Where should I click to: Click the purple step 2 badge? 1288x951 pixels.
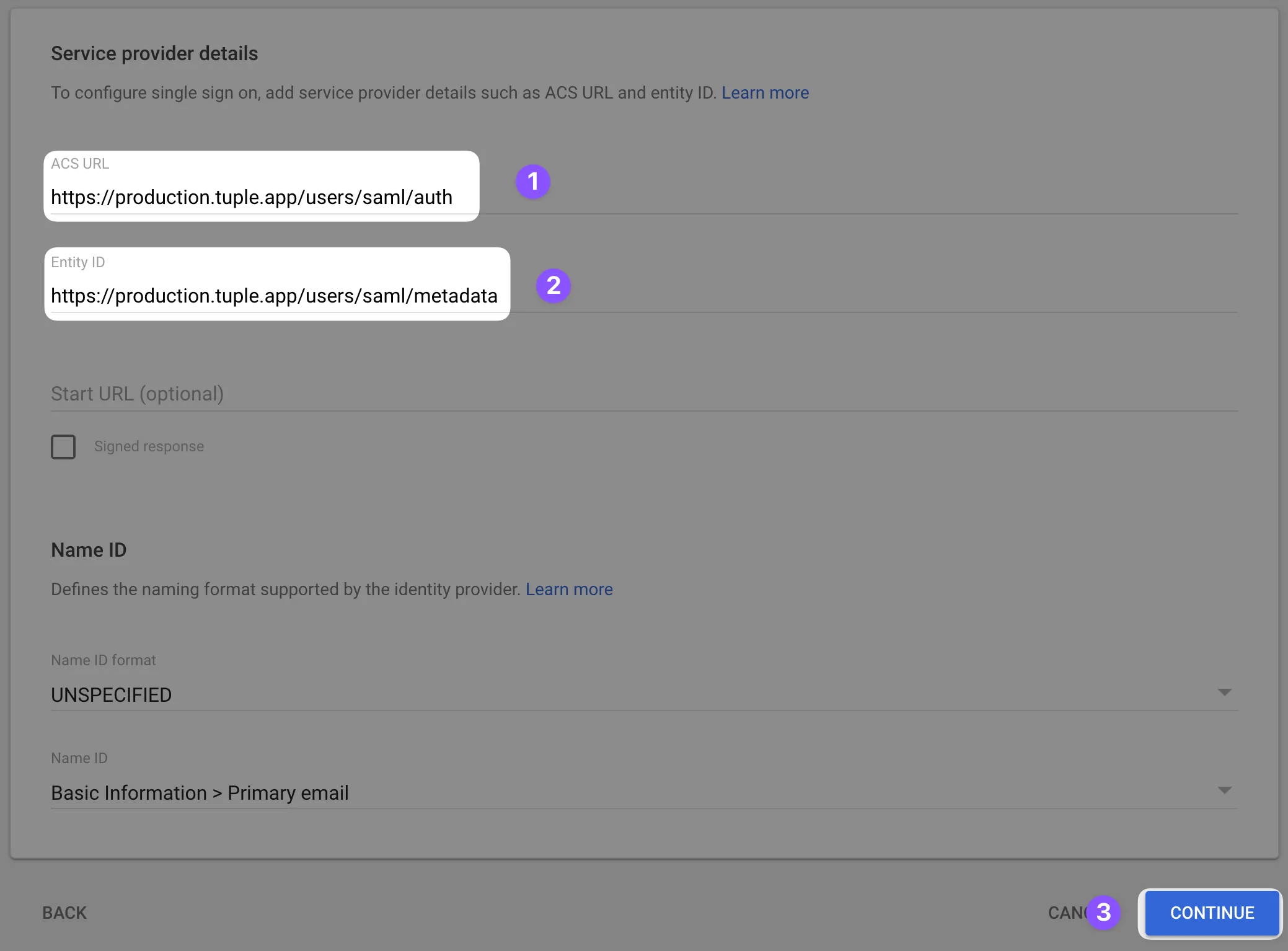tap(554, 286)
